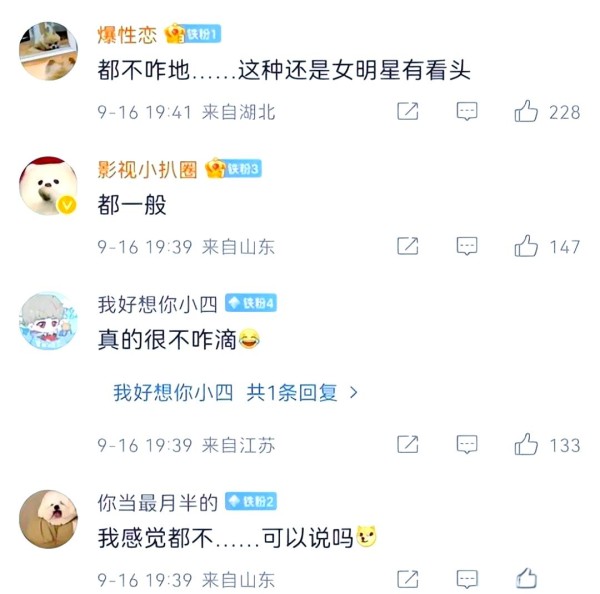Like the 都一般 comment with 147 likes

pos(526,246)
